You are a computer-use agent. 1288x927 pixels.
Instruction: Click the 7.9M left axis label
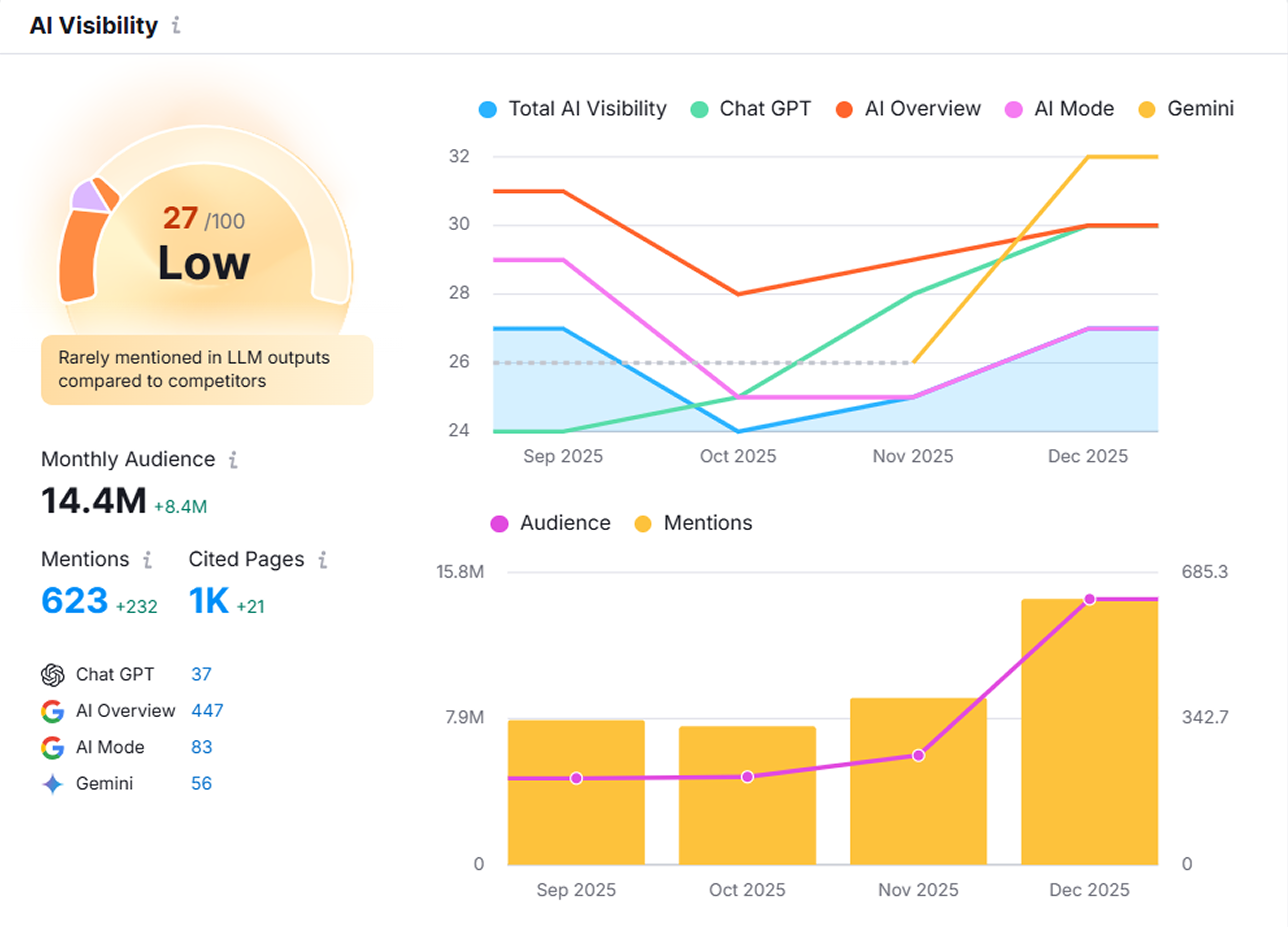click(x=465, y=718)
